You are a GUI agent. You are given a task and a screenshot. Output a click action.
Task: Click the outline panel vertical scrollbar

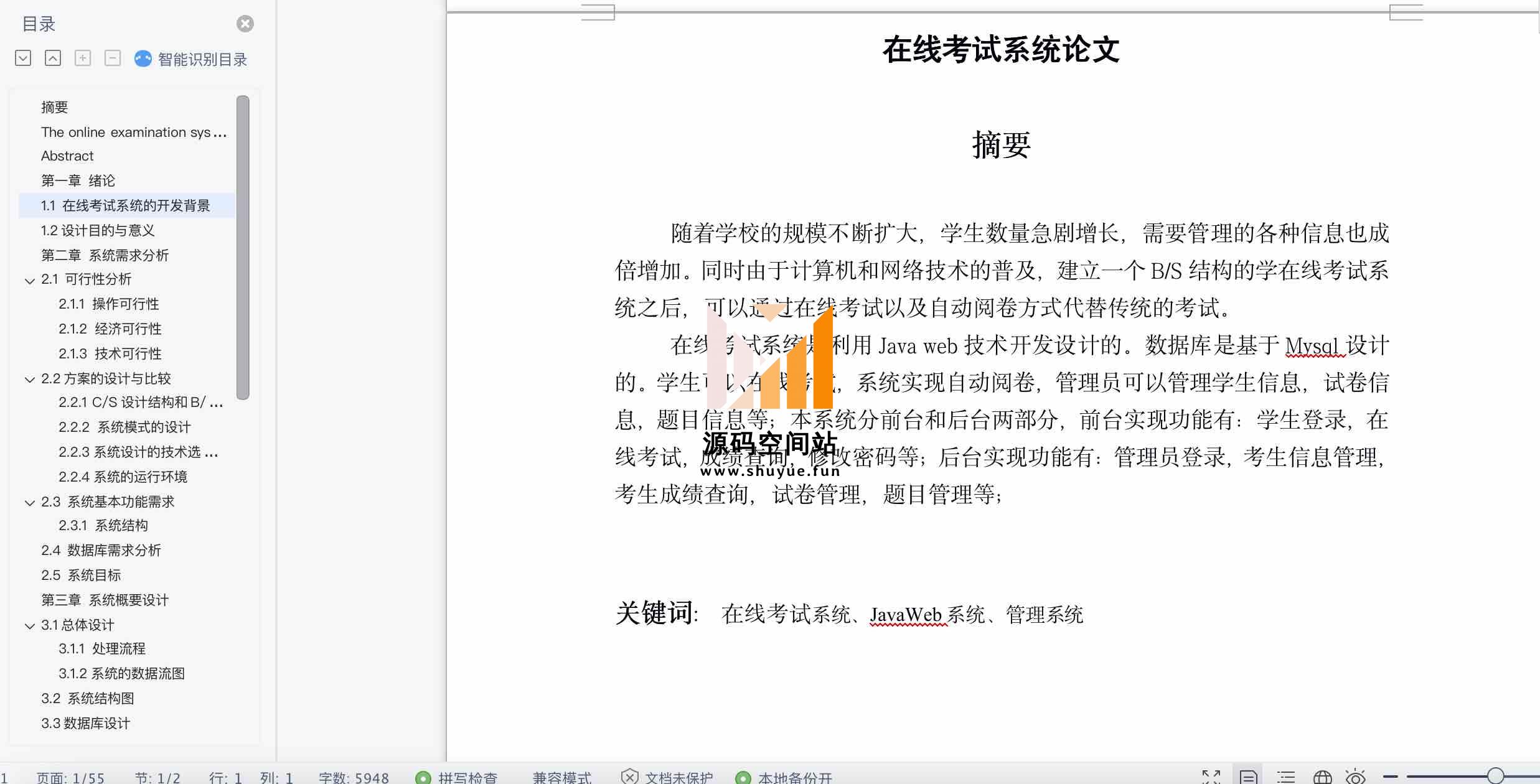pyautogui.click(x=243, y=247)
